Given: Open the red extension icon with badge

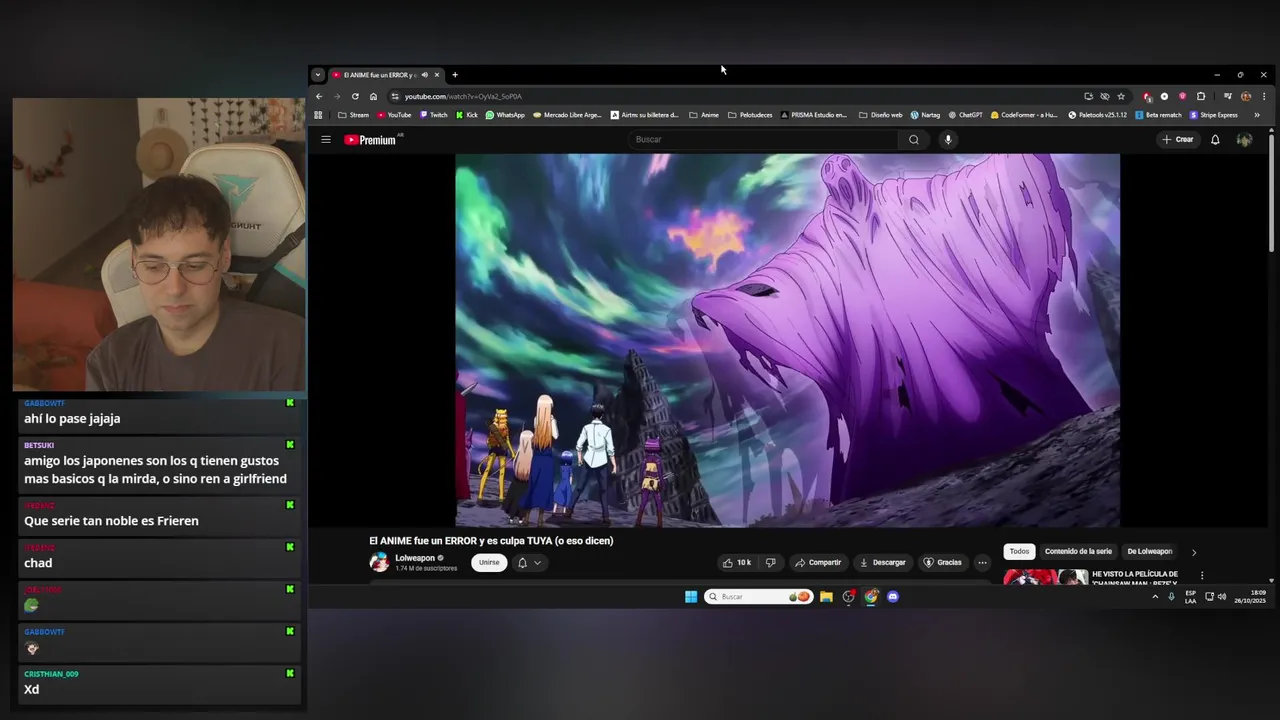Looking at the screenshot, I should coord(1147,96).
